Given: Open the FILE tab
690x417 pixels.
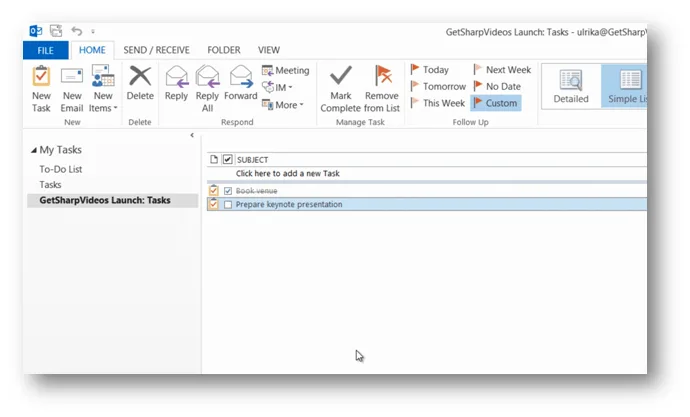Looking at the screenshot, I should pyautogui.click(x=45, y=50).
